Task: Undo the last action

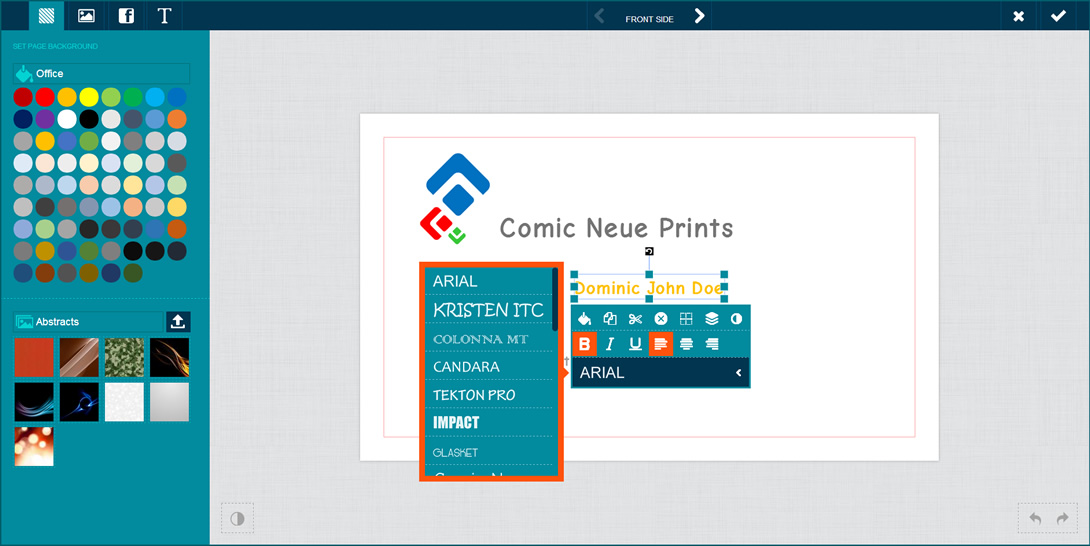Action: [1035, 518]
